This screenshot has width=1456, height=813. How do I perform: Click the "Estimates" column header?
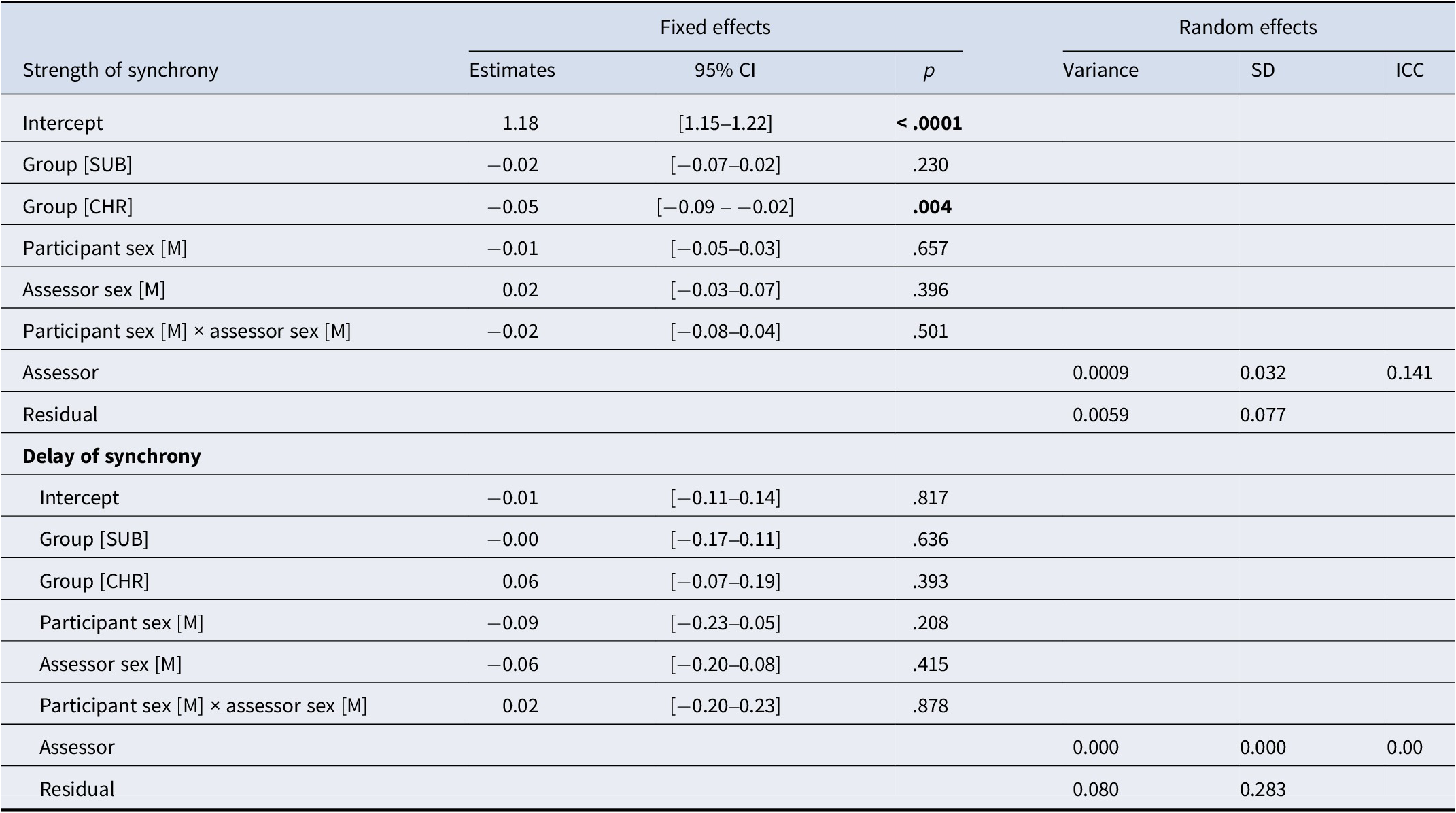512,70
